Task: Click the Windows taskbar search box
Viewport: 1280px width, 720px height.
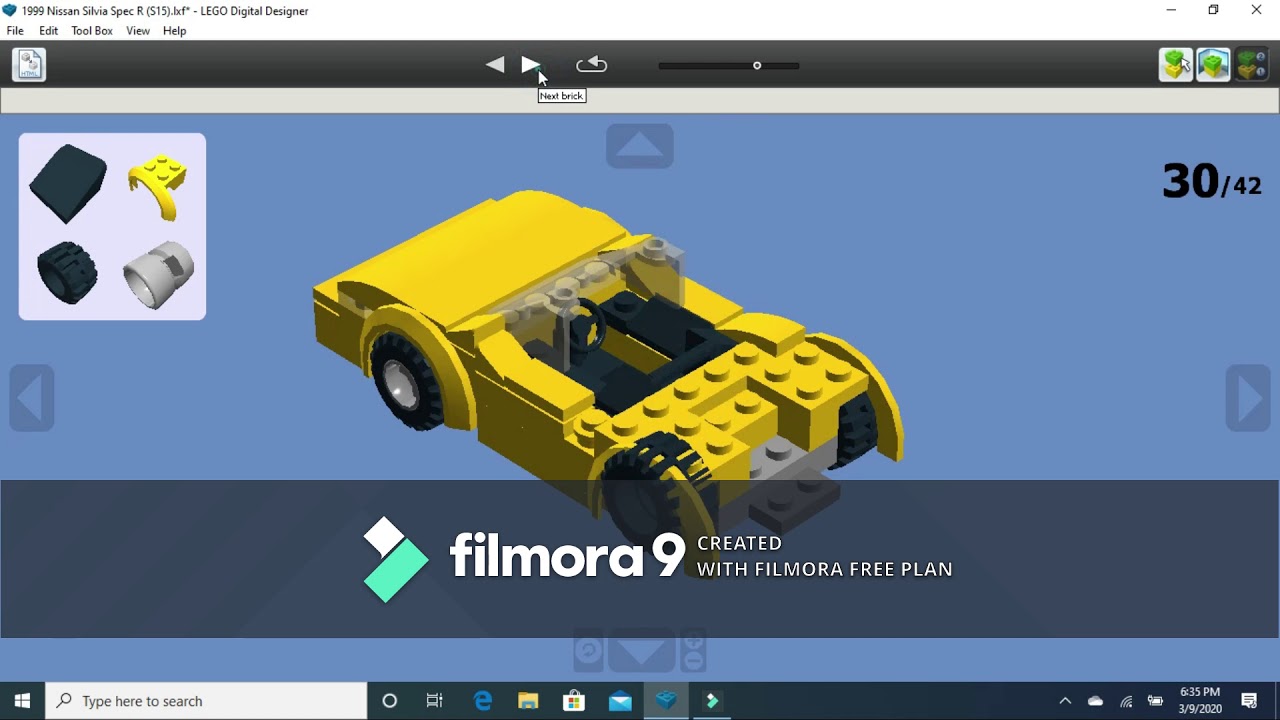Action: [x=207, y=701]
